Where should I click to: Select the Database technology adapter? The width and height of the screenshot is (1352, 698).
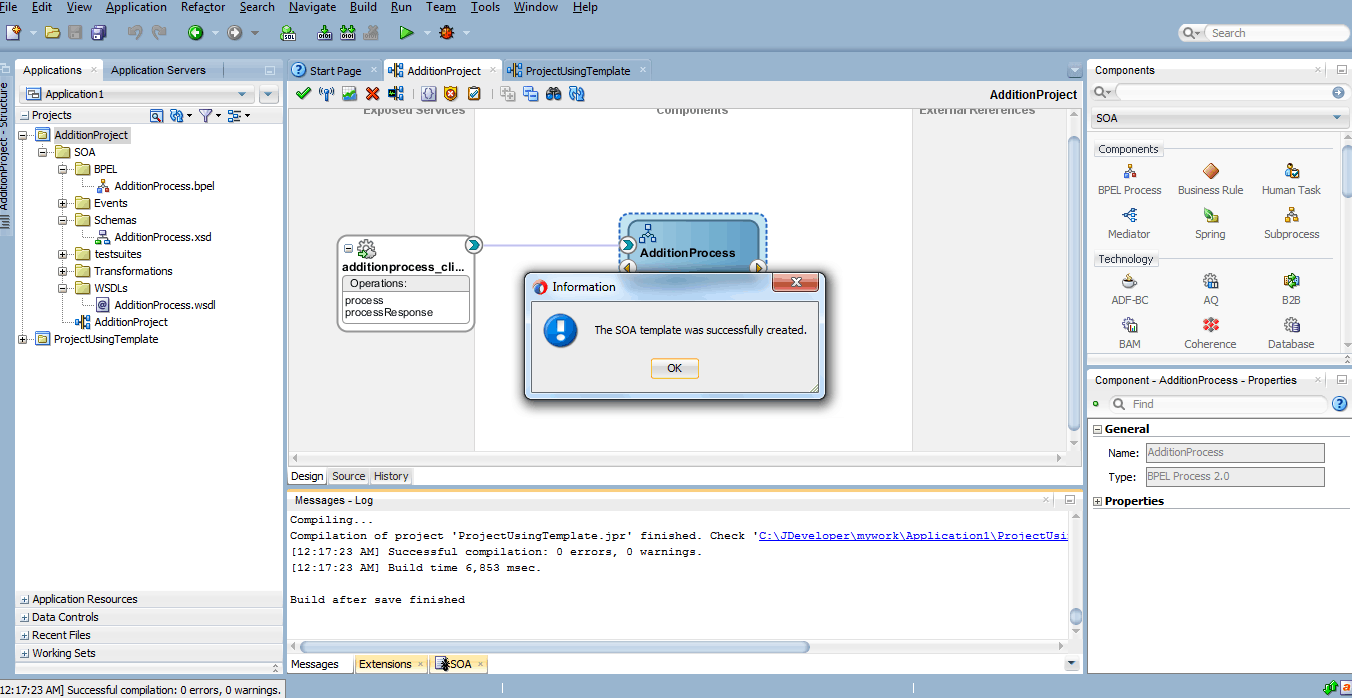pyautogui.click(x=1291, y=334)
